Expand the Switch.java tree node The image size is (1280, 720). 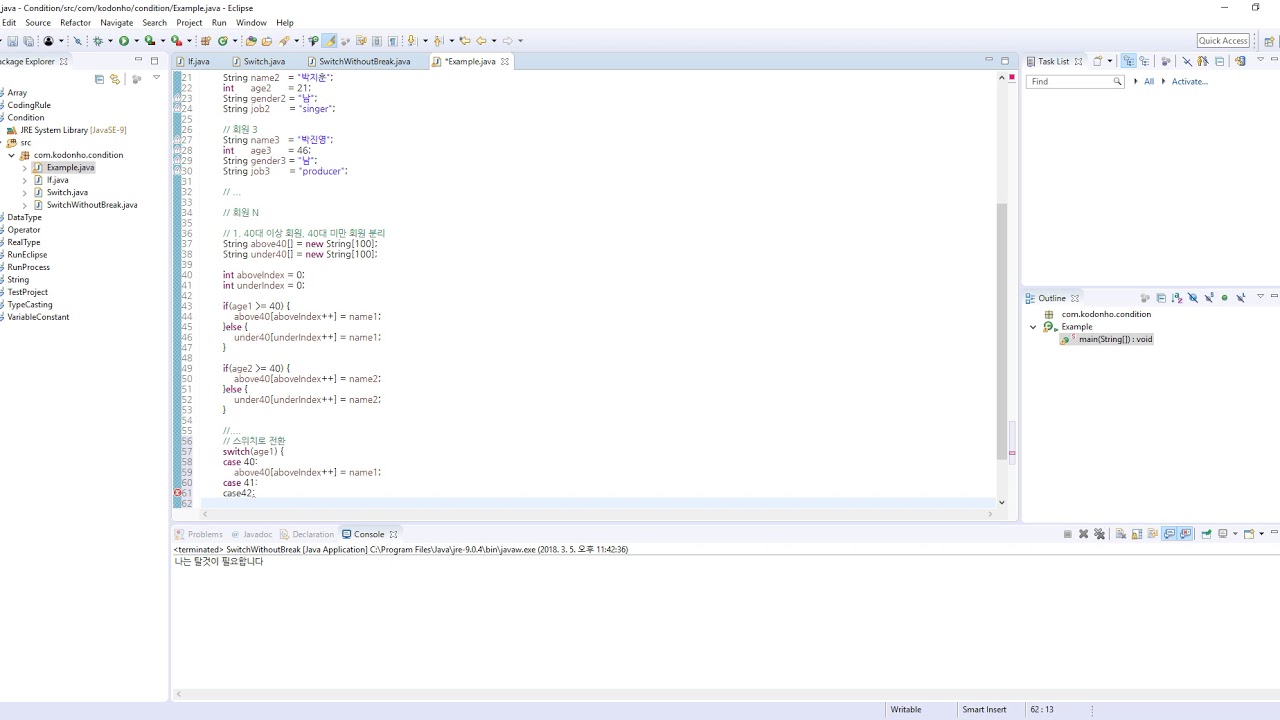pos(25,193)
